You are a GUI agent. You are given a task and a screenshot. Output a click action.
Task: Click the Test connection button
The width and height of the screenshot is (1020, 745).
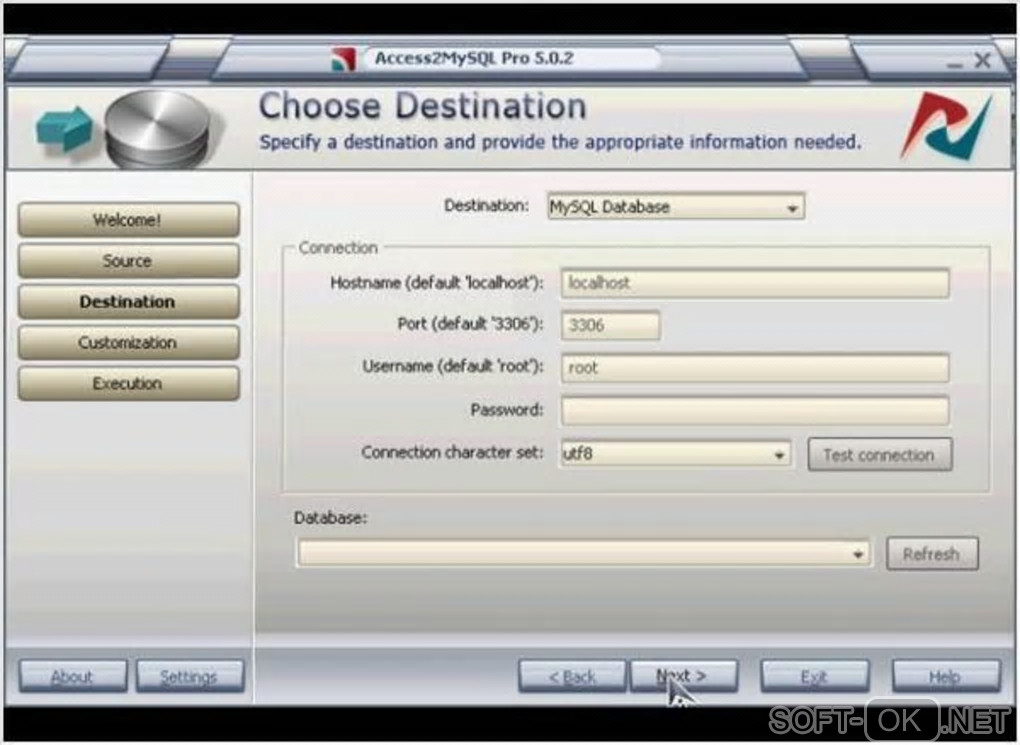click(879, 455)
